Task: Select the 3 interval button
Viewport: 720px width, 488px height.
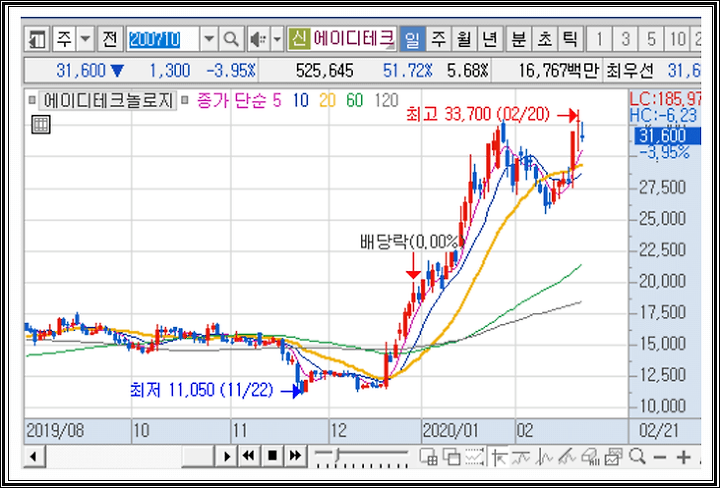Action: (x=625, y=40)
